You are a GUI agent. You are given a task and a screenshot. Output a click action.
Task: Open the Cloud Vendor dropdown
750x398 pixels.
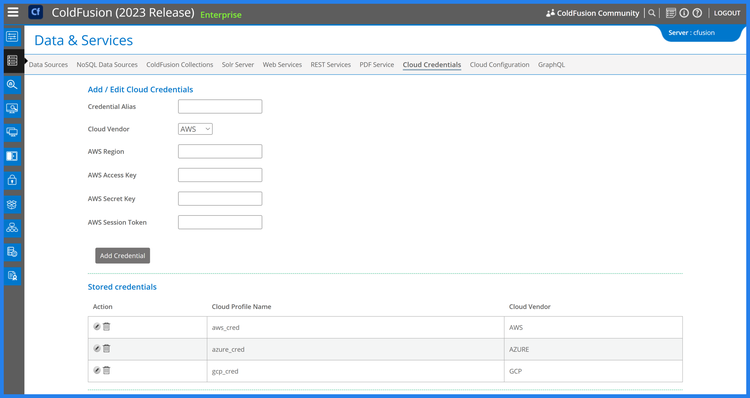(195, 129)
